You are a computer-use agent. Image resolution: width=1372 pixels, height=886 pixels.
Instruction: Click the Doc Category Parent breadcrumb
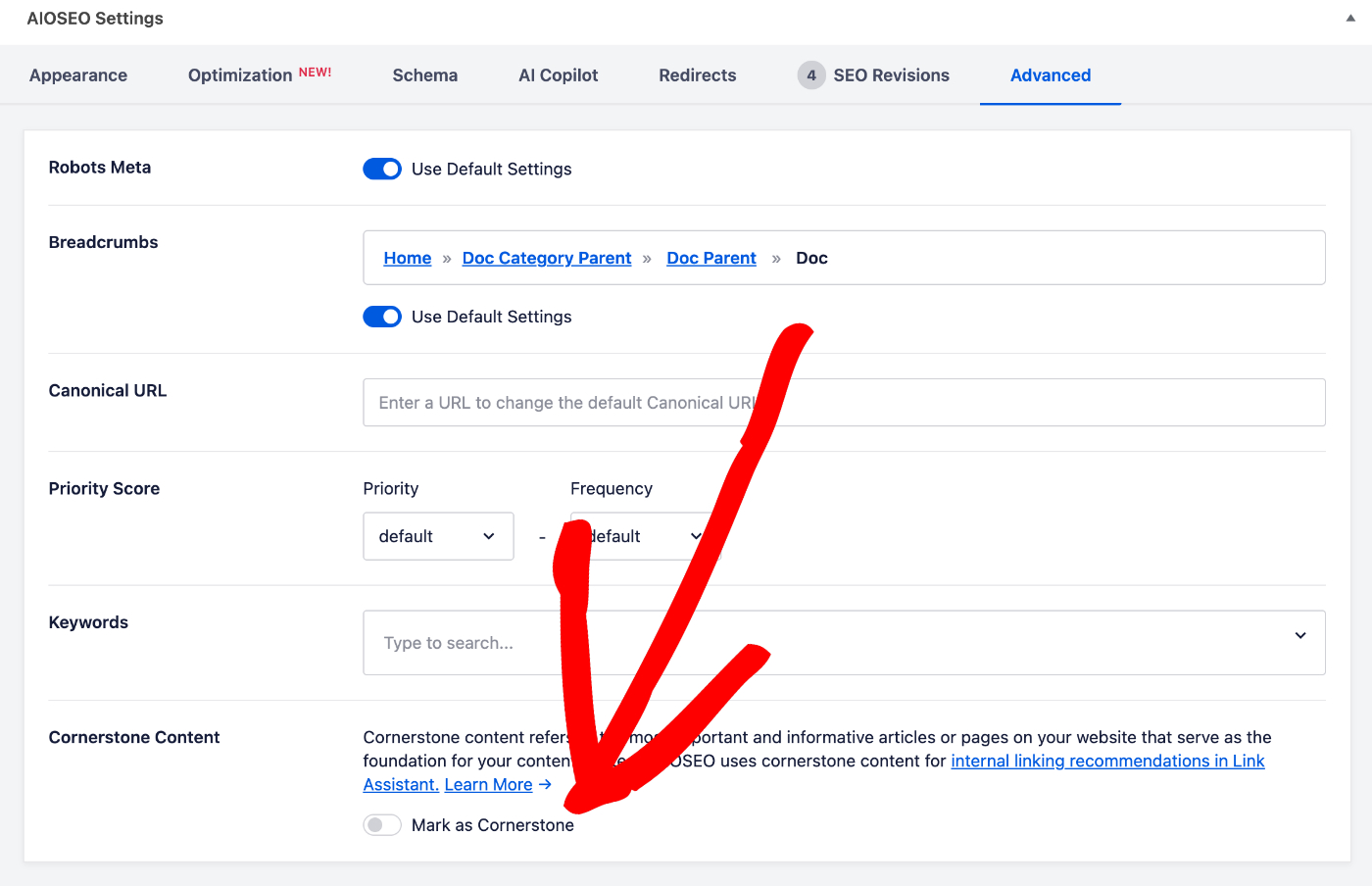(547, 258)
